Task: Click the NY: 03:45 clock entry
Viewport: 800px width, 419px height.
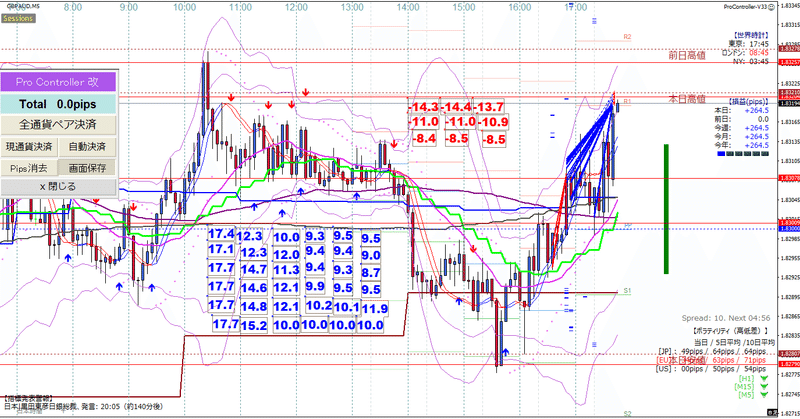Action: 751,61
